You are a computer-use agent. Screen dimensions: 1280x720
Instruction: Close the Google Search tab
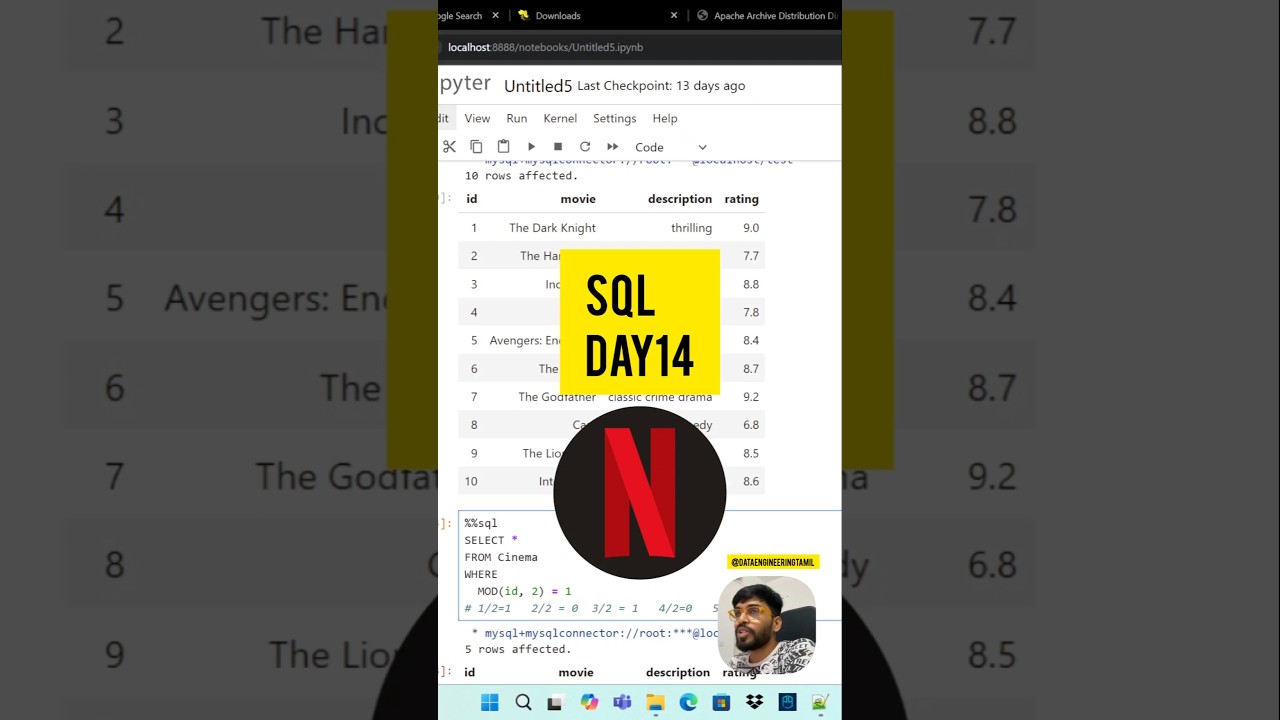495,15
